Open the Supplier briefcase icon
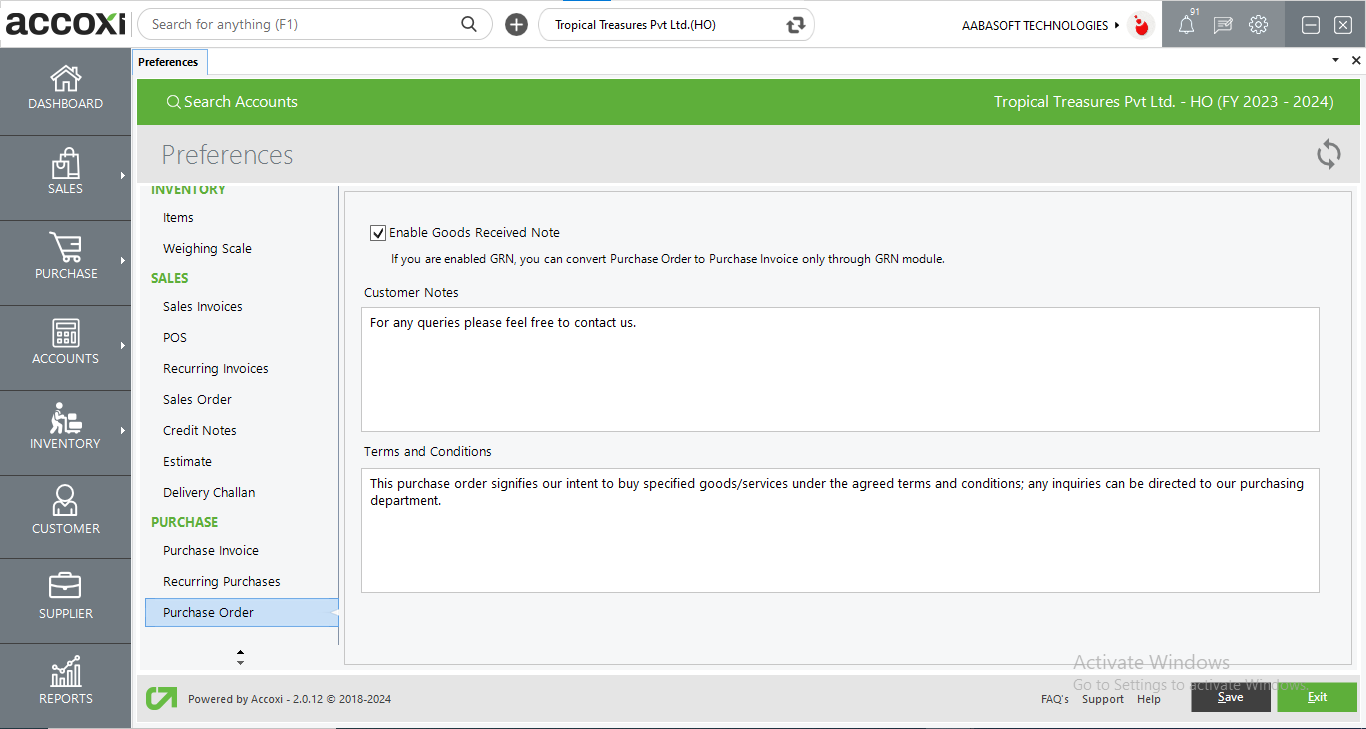The height and width of the screenshot is (729, 1366). tap(66, 586)
